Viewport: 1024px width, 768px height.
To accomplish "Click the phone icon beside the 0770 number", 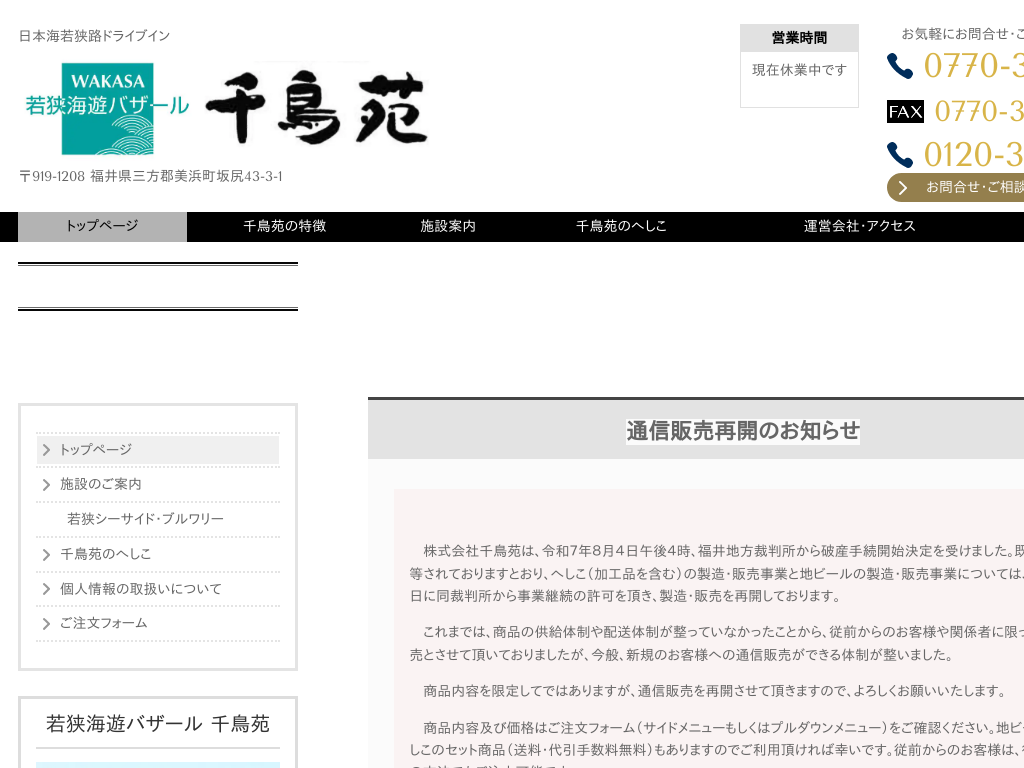I will click(901, 64).
